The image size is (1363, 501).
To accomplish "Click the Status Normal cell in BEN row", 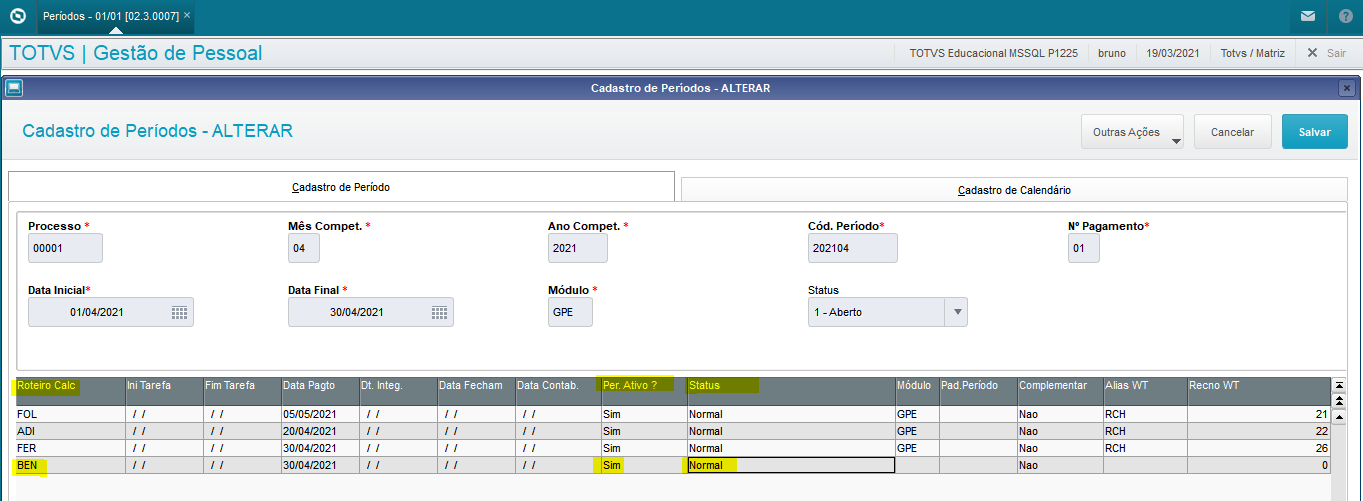I will point(790,465).
